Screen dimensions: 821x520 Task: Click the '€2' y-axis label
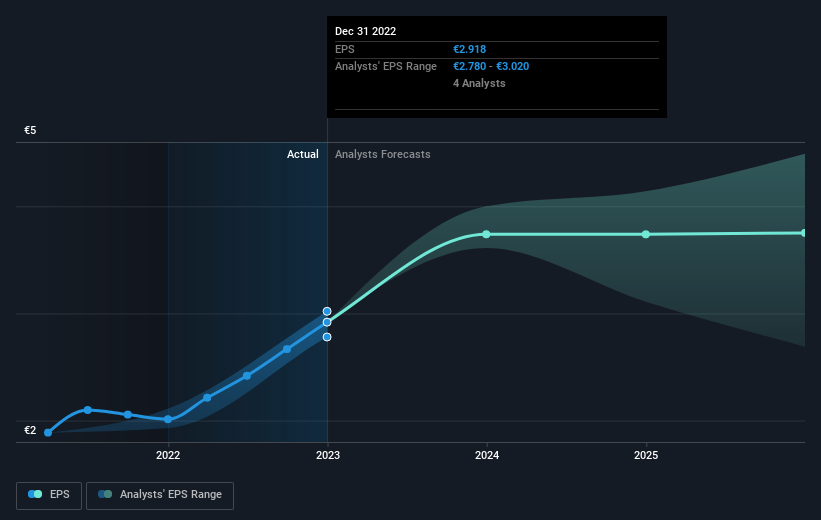coord(30,430)
